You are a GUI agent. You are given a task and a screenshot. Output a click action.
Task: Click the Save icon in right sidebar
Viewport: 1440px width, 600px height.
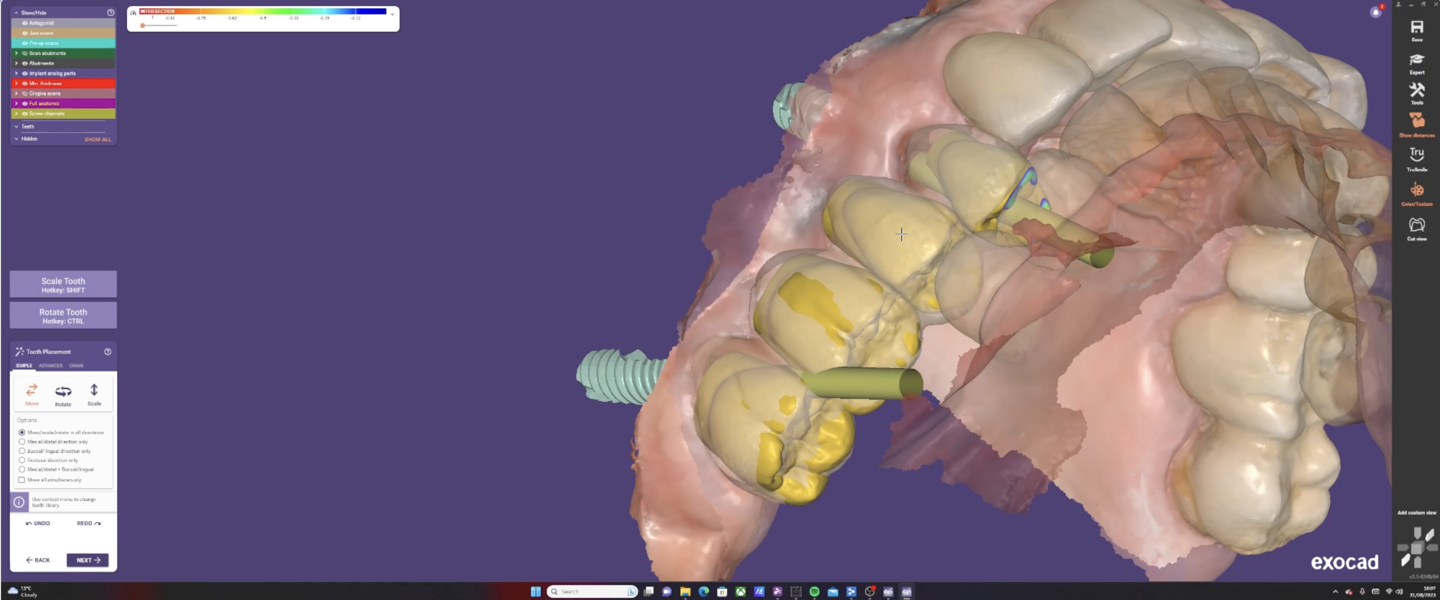click(1416, 29)
